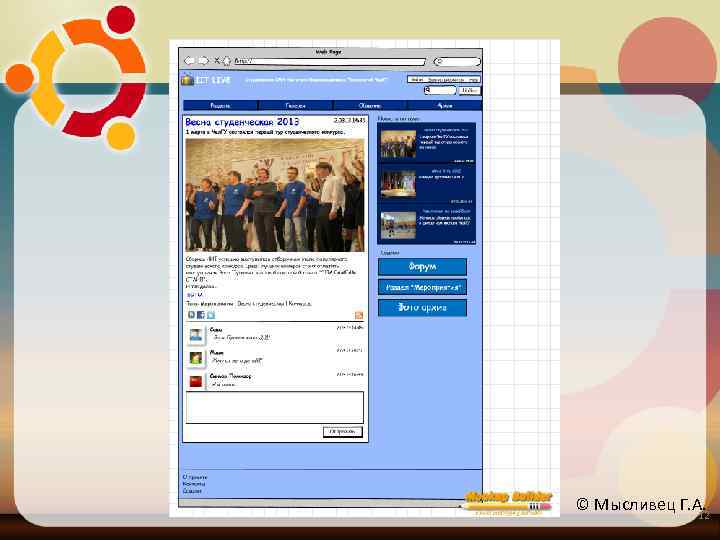720x540 pixels.
Task: Click the browser forward arrow
Action: pos(203,61)
